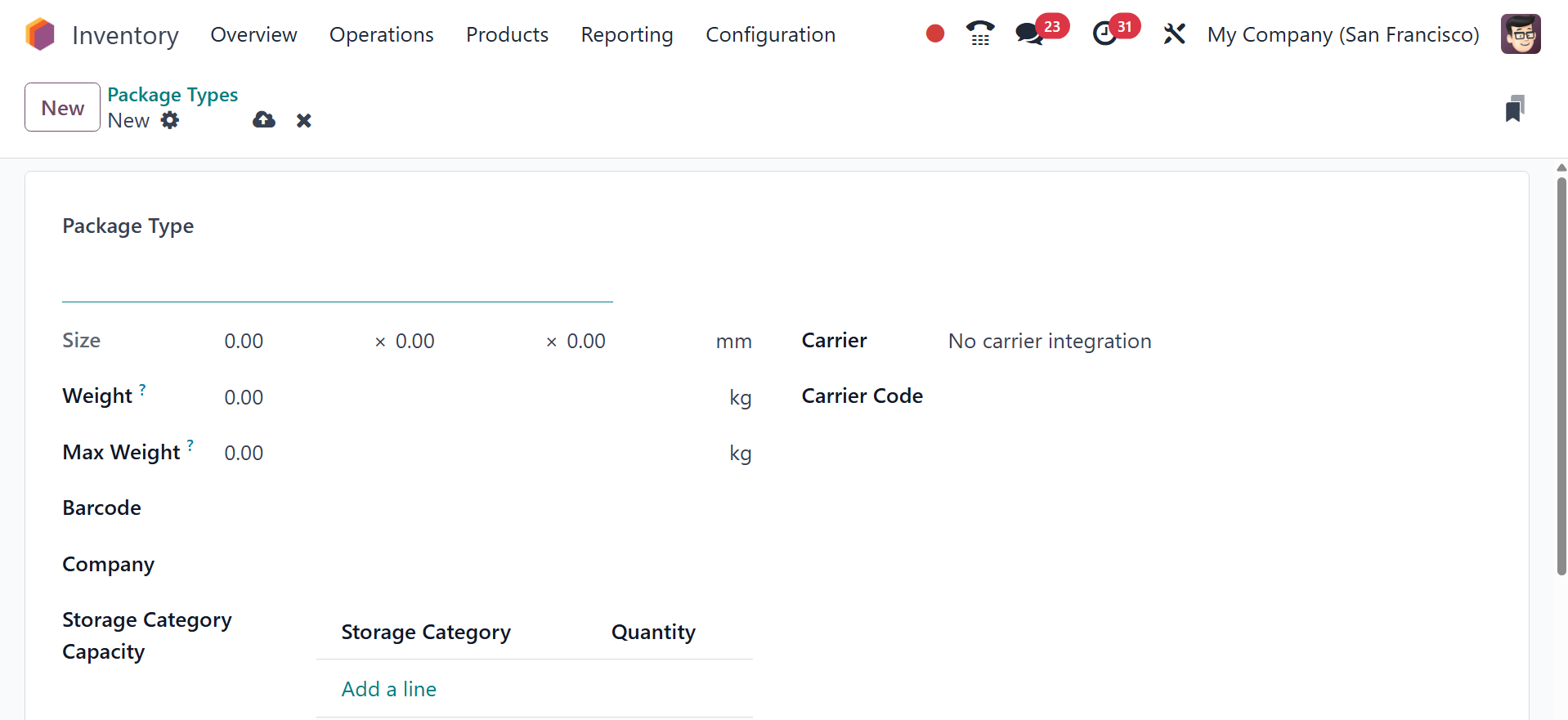The width and height of the screenshot is (1568, 720).
Task: Click the Inventory app logo icon
Action: coord(40,34)
